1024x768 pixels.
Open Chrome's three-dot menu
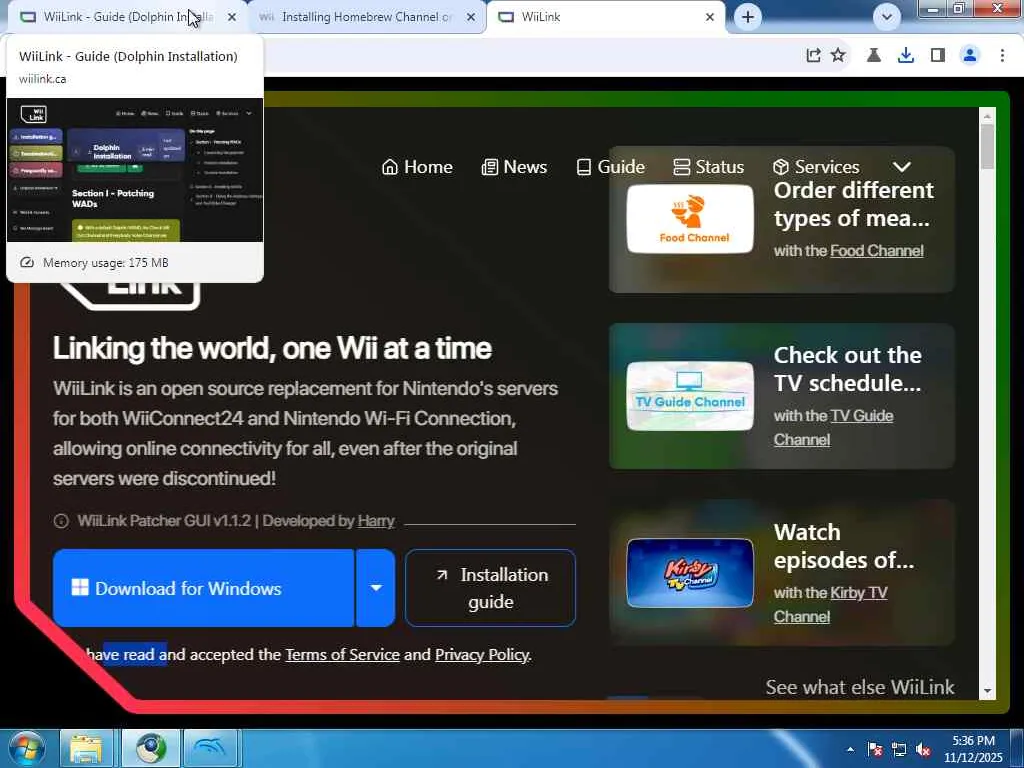pos(1002,56)
